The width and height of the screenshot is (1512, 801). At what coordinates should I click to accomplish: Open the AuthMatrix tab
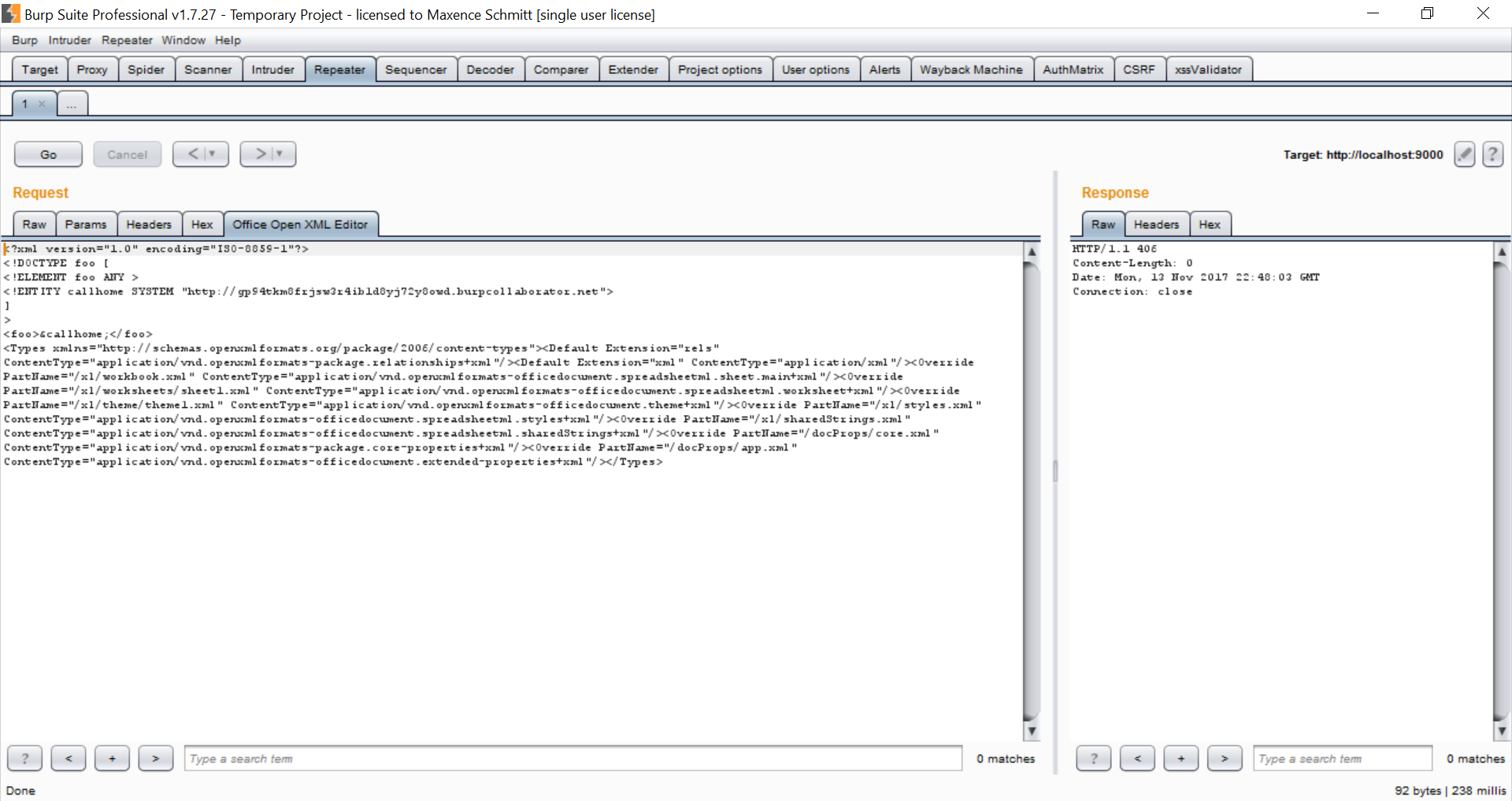pyautogui.click(x=1073, y=69)
